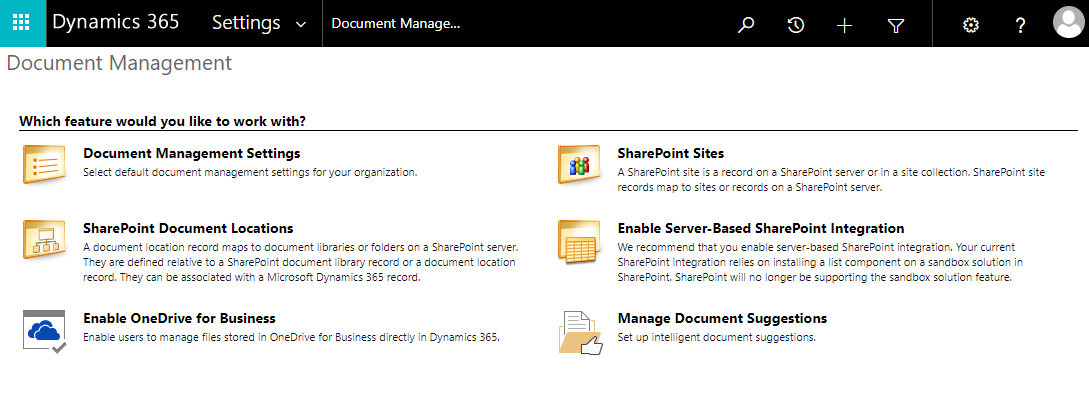Click the help question mark icon
The height and width of the screenshot is (411, 1089).
(x=1020, y=26)
